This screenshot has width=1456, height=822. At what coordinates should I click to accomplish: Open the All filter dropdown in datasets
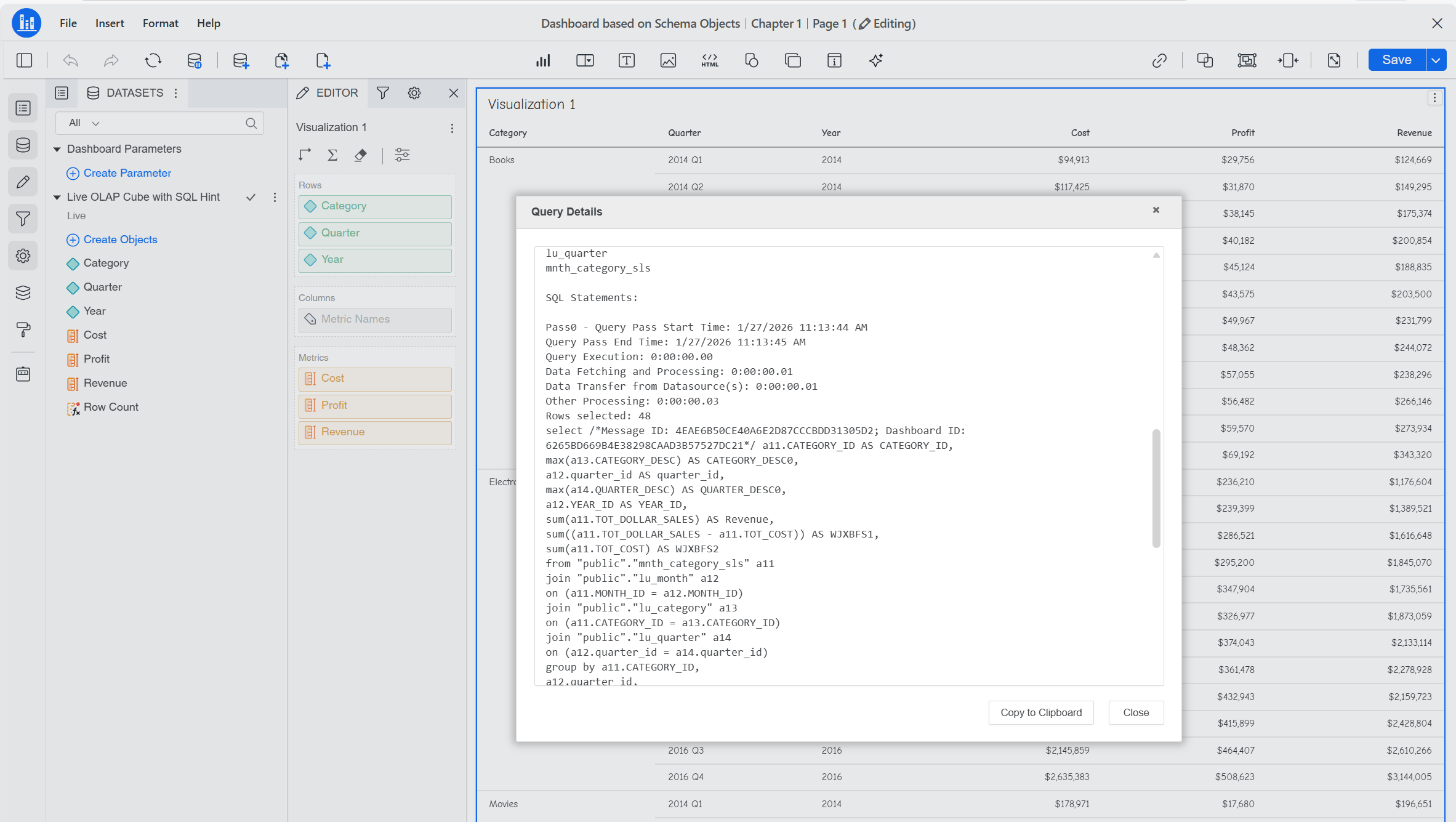coord(84,123)
